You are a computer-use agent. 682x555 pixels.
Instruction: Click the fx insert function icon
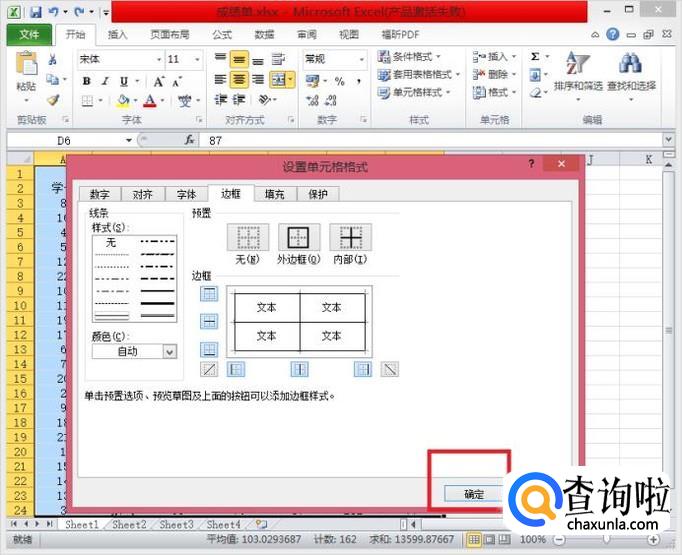(x=189, y=140)
